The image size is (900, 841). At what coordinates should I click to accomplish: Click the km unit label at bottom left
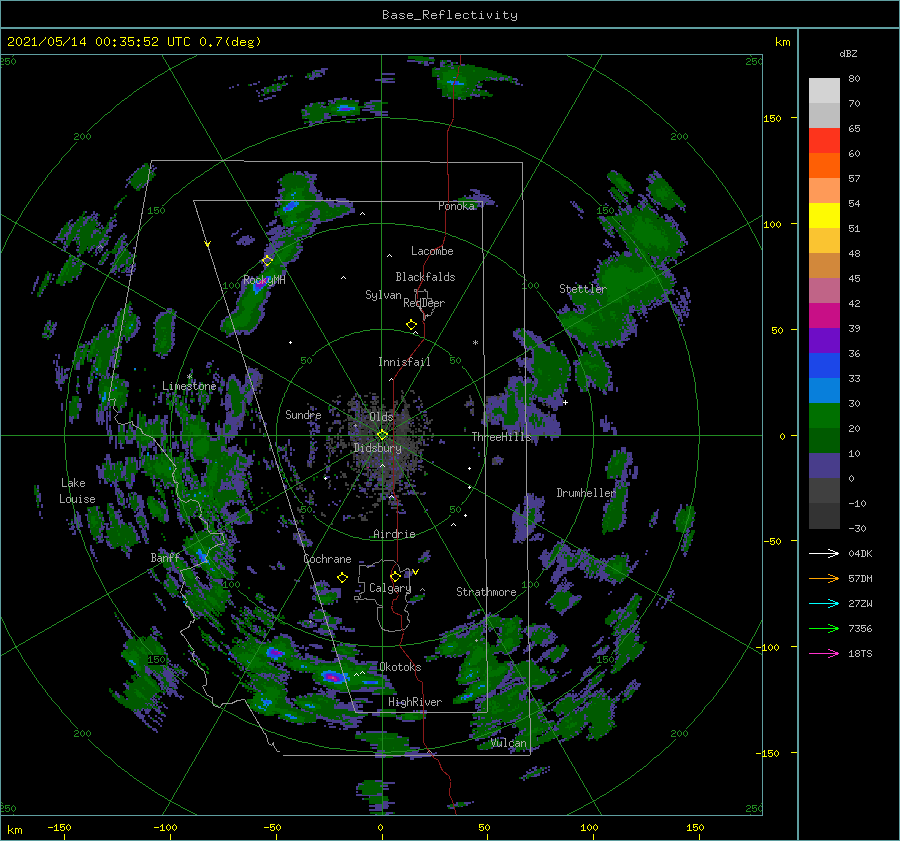click(14, 830)
